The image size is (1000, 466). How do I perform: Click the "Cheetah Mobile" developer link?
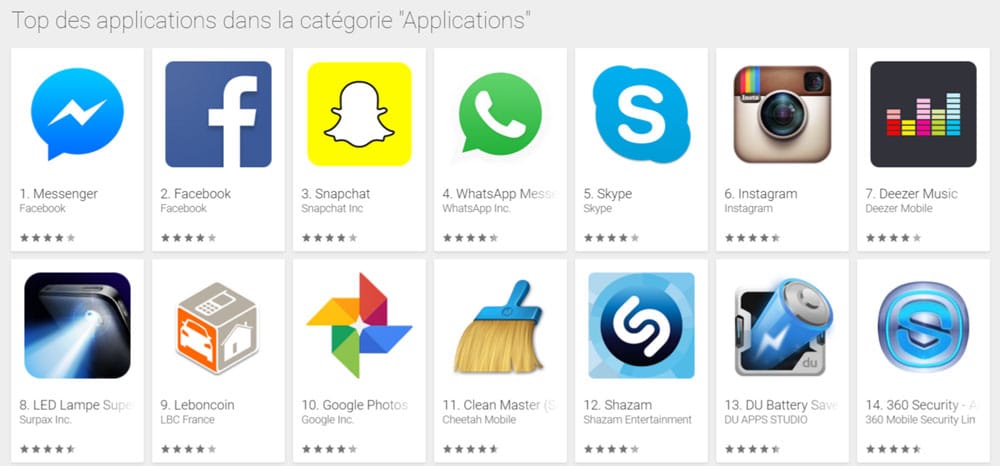(479, 420)
